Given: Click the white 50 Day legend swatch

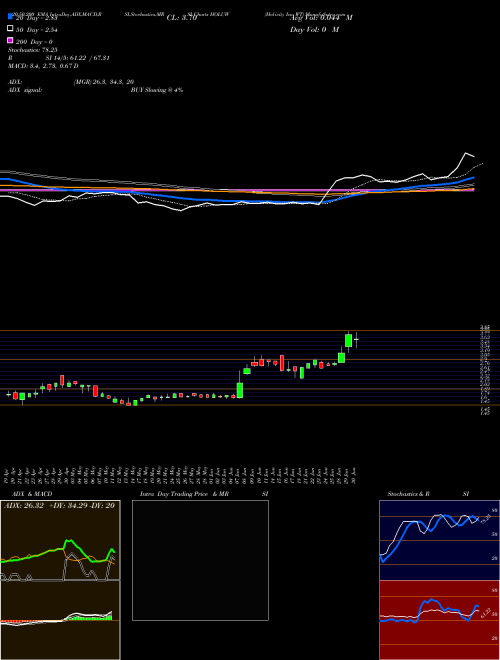Looking at the screenshot, I should tap(10, 29).
